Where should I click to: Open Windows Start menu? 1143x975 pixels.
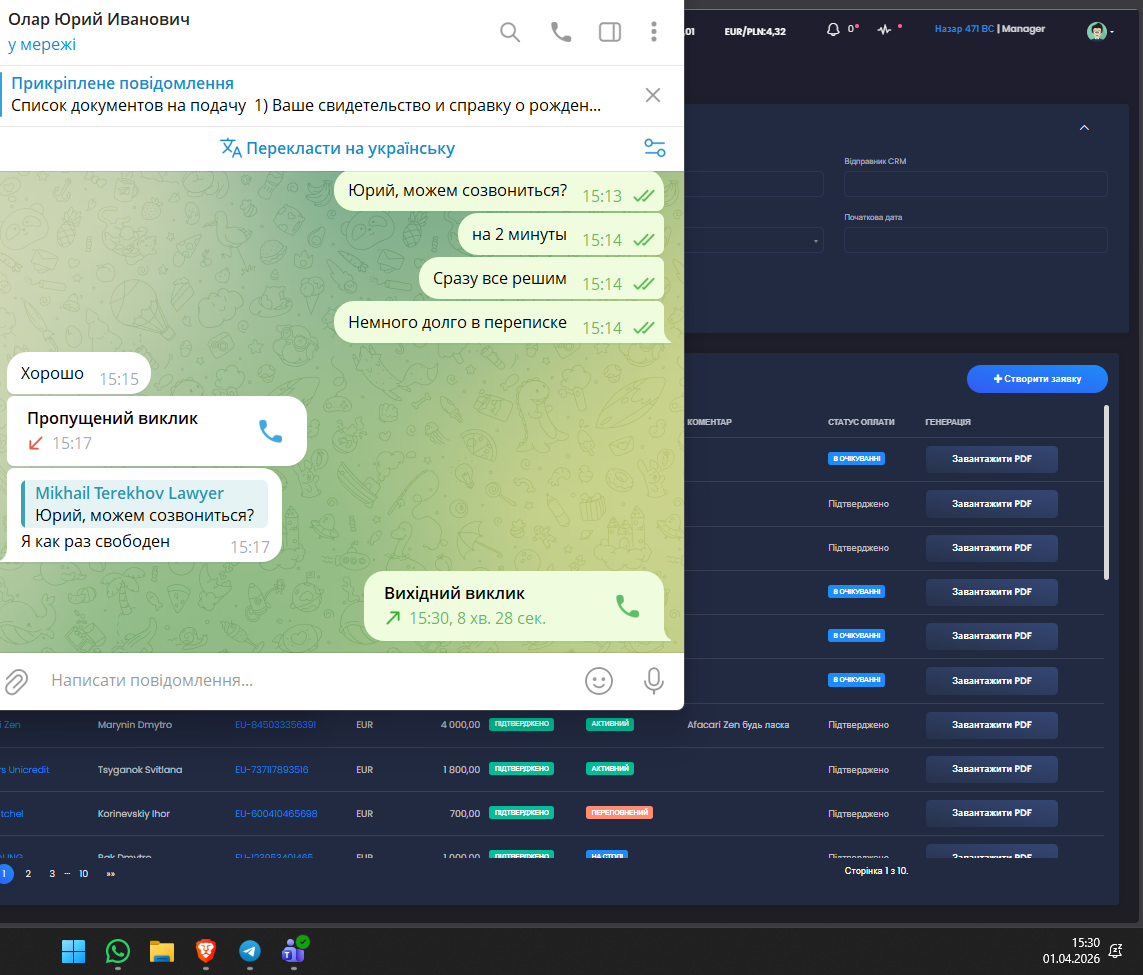(x=74, y=951)
